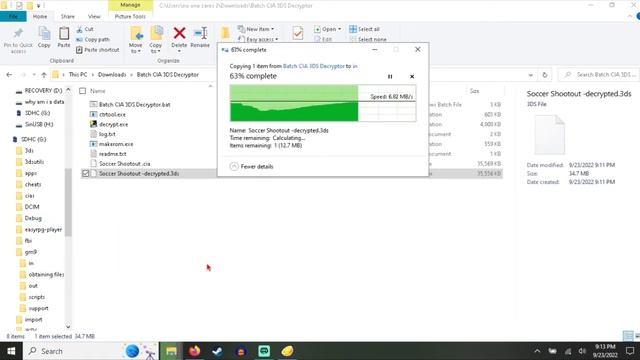Viewport: 640px width, 360px height.
Task: Sort files by the Name column
Action: [98, 91]
